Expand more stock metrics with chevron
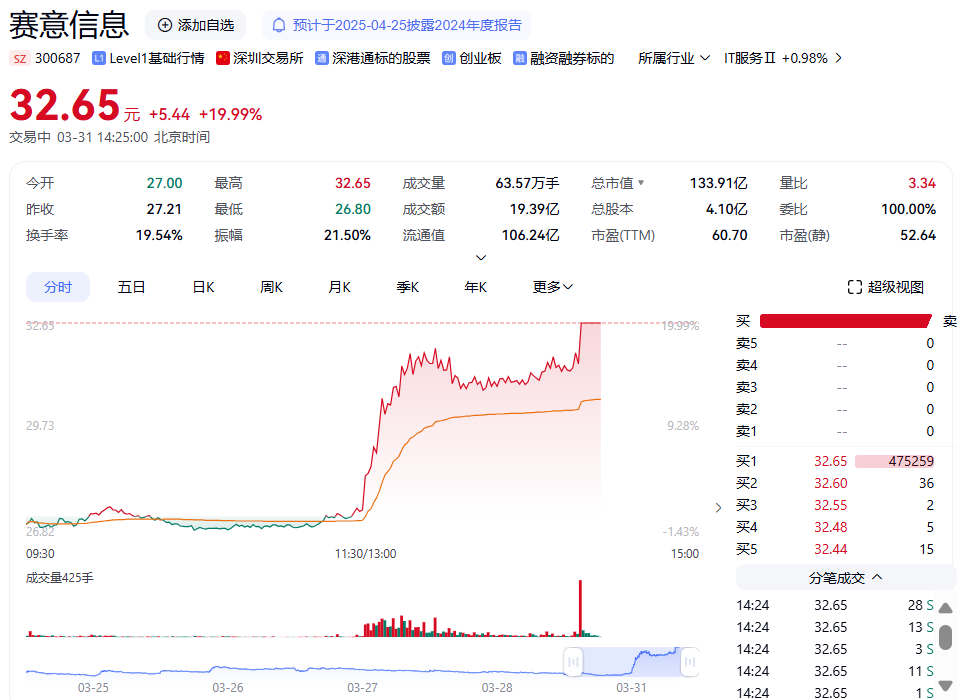Viewport: 967px width, 700px height. [x=481, y=258]
